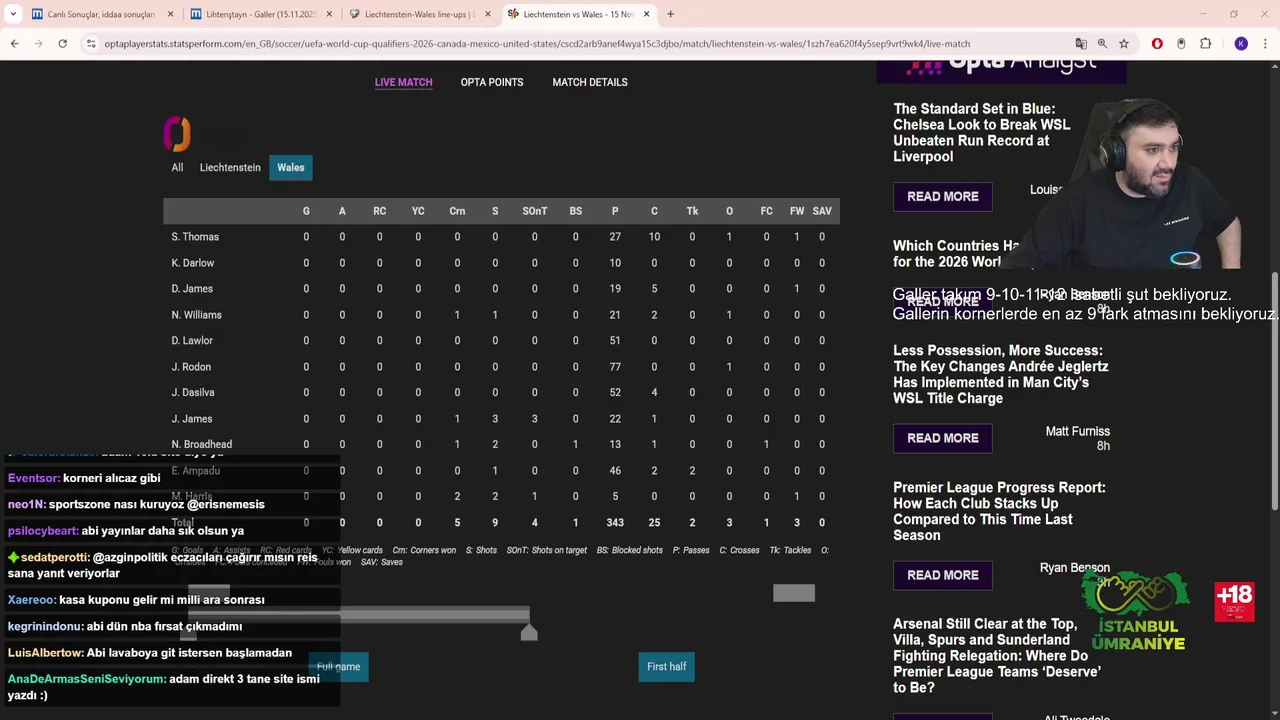Select the J. James player row
The image size is (1280, 720).
(x=501, y=419)
